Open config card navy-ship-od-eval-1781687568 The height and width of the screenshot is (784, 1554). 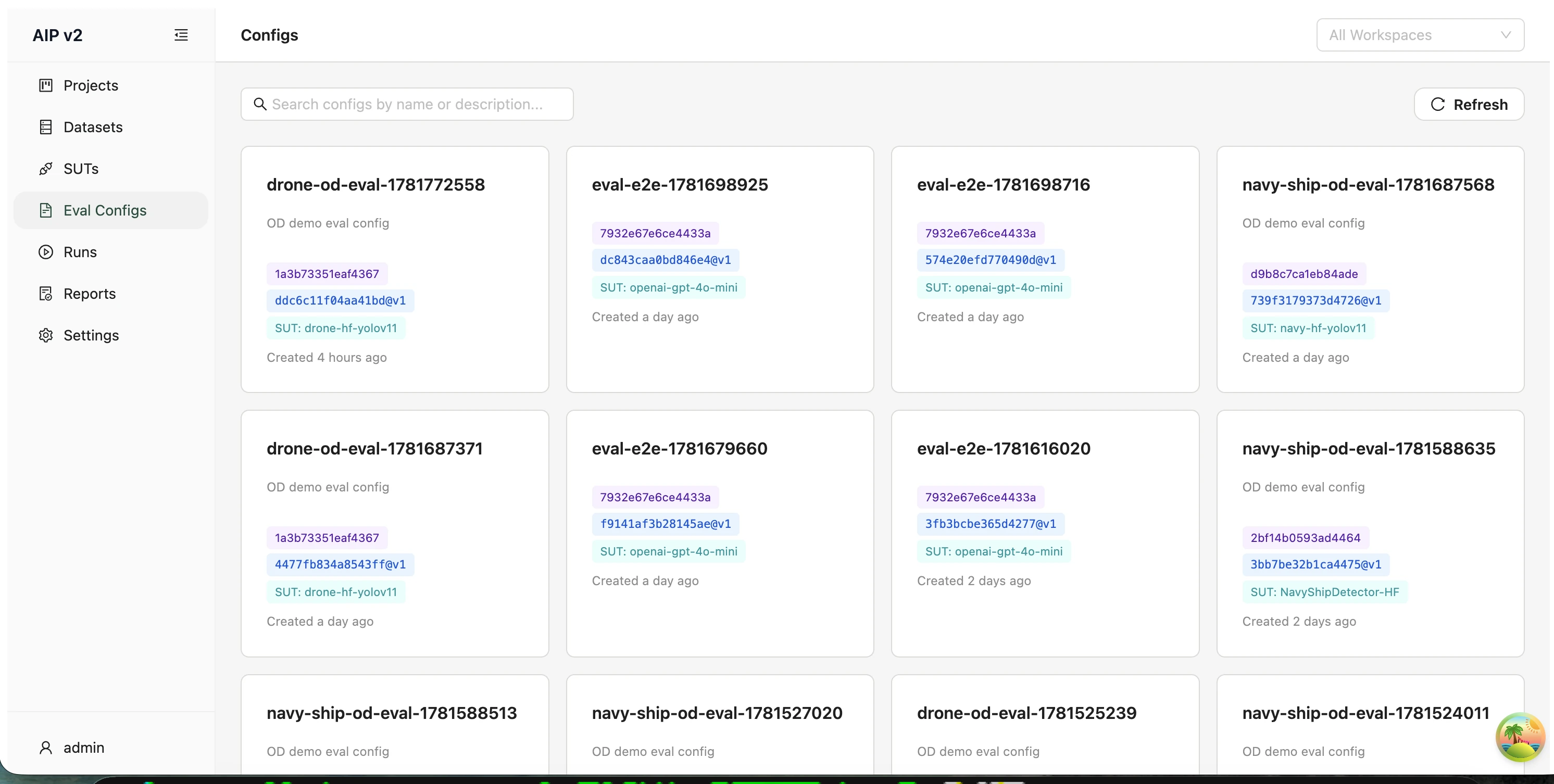tap(1370, 269)
